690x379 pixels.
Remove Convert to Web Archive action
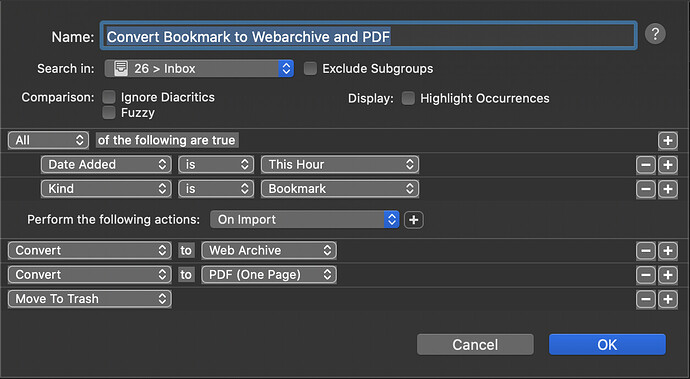[x=646, y=251]
